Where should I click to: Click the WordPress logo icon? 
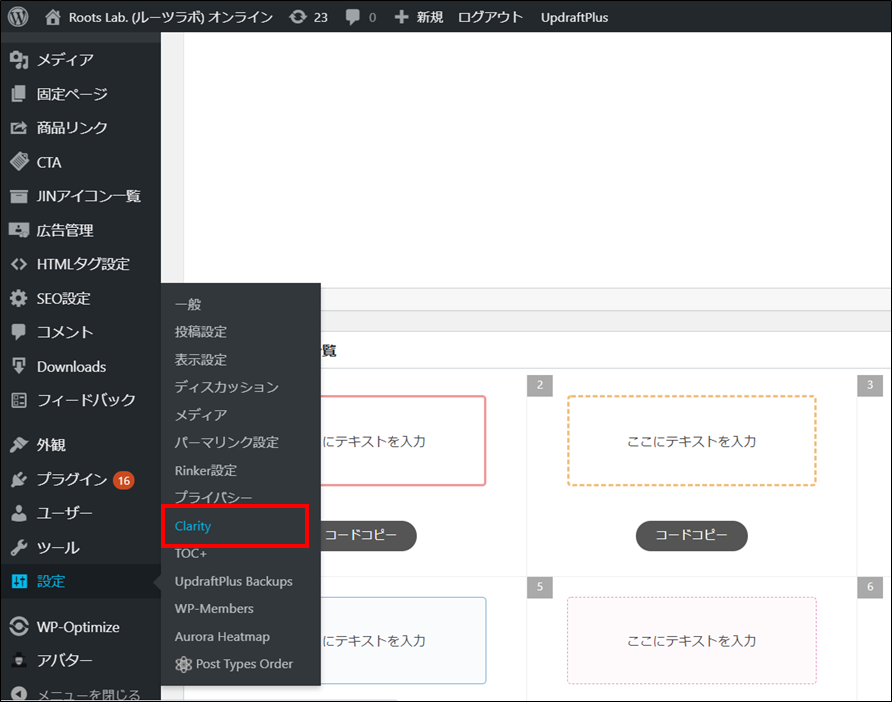tap(19, 17)
